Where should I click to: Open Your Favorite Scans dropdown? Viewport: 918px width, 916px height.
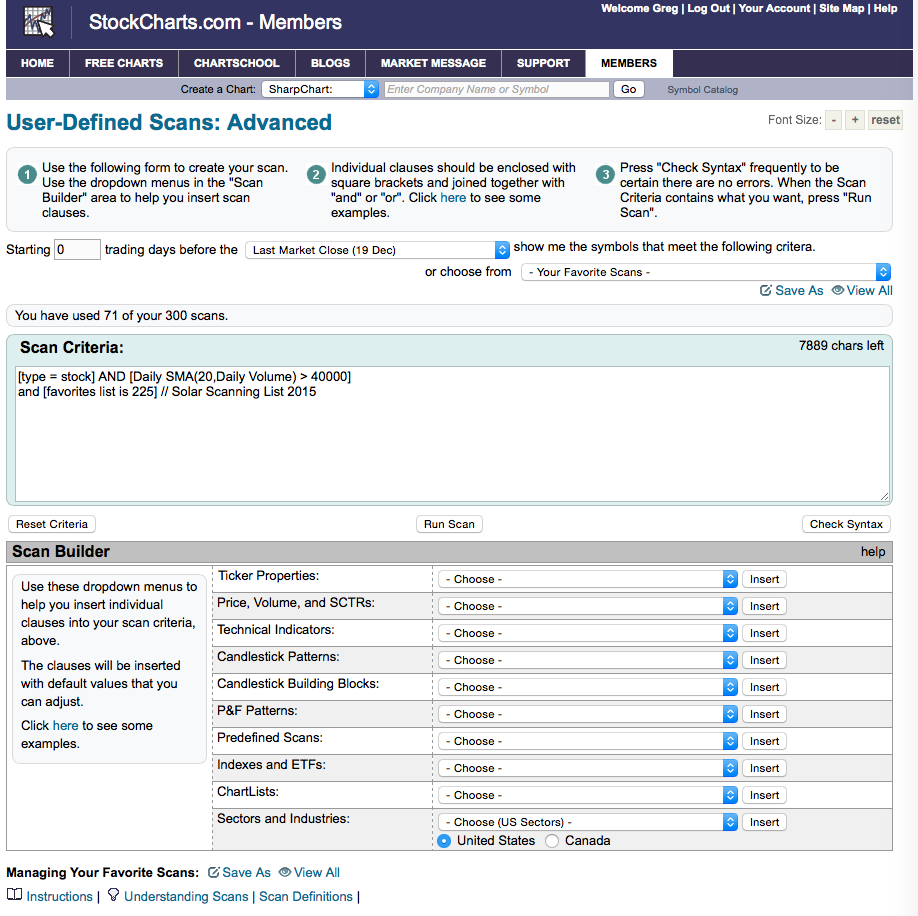(x=706, y=272)
